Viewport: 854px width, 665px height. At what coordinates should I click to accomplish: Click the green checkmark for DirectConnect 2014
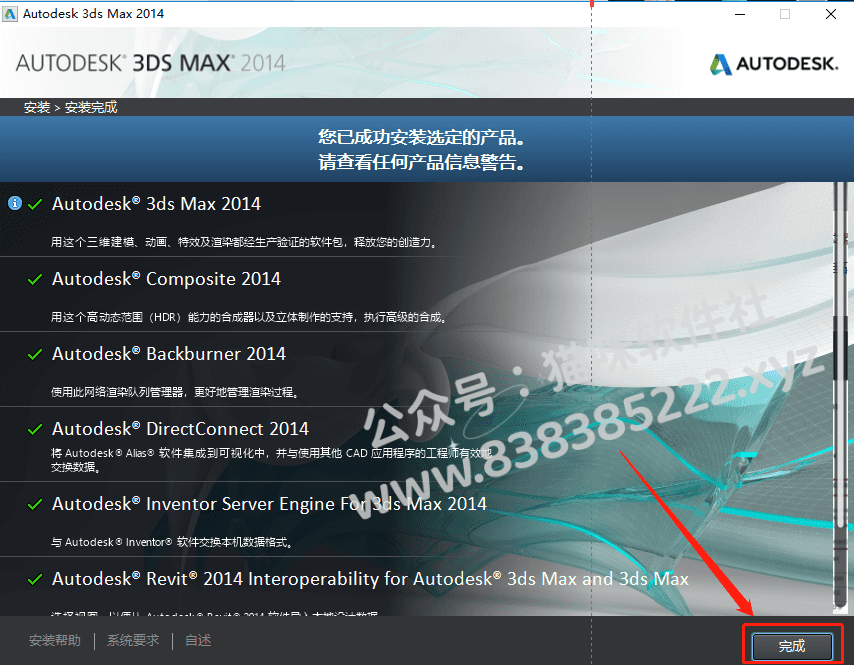tap(35, 430)
